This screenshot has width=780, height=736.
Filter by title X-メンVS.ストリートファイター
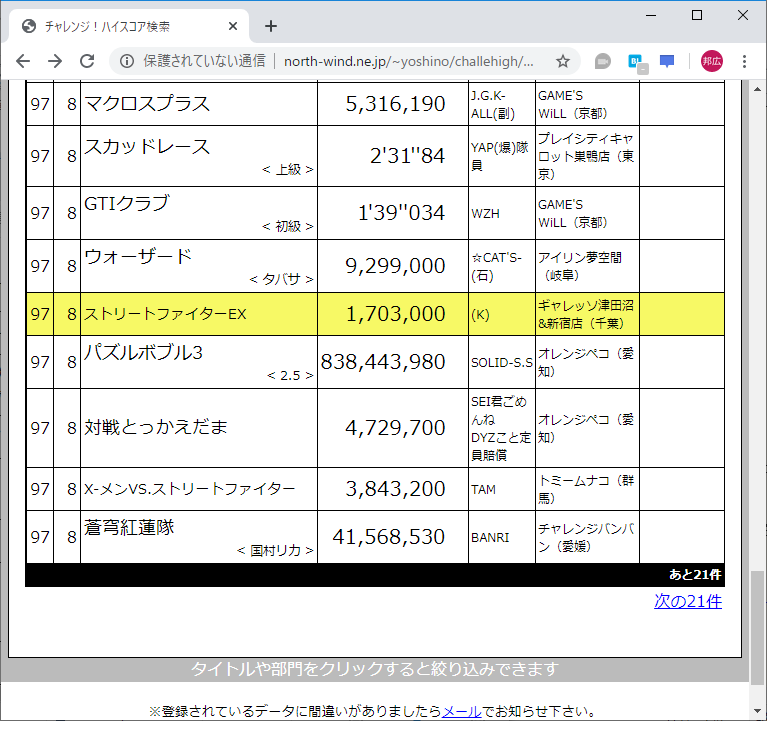190,489
